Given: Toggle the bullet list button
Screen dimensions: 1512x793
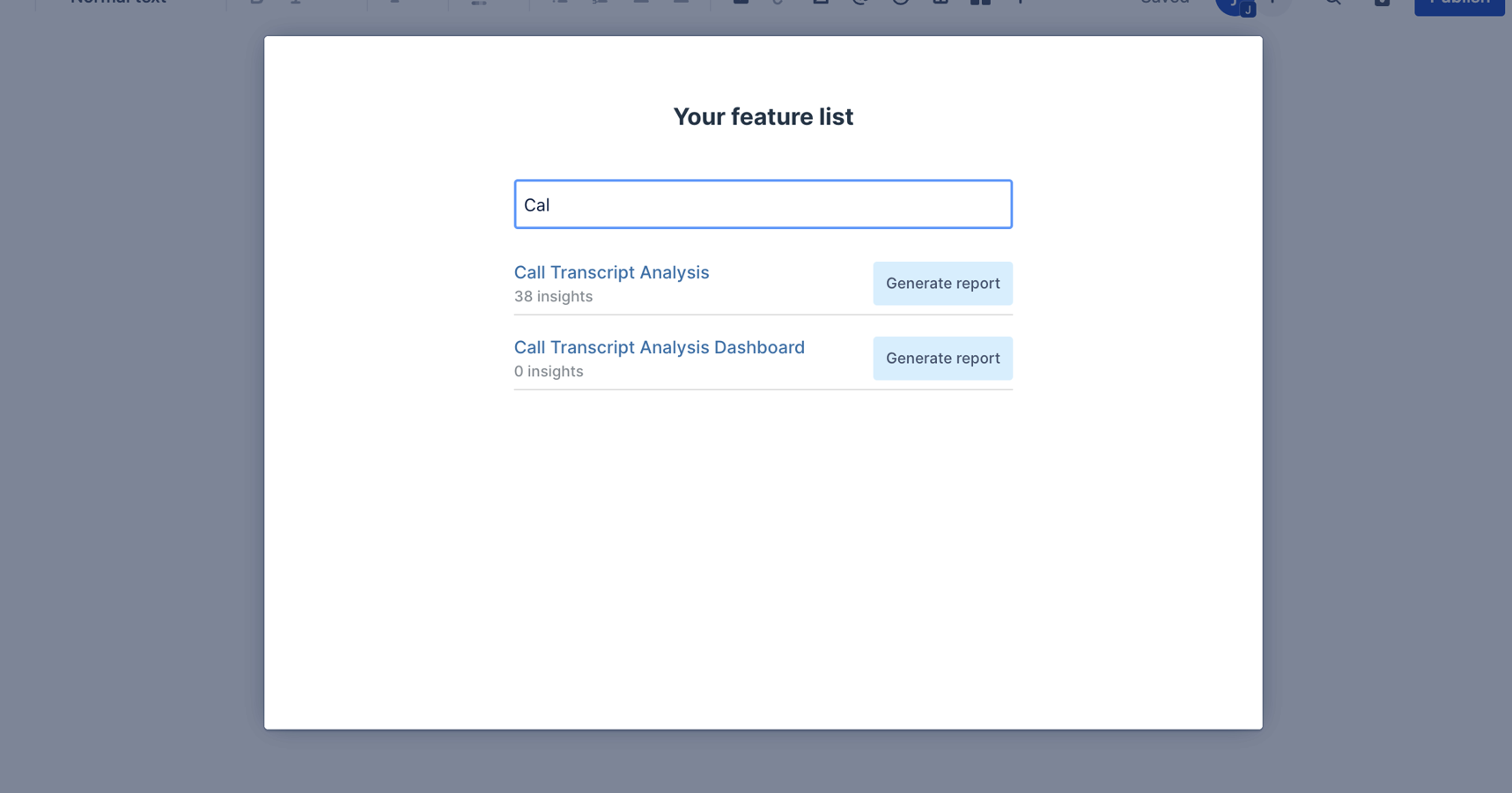Looking at the screenshot, I should pyautogui.click(x=560, y=3).
